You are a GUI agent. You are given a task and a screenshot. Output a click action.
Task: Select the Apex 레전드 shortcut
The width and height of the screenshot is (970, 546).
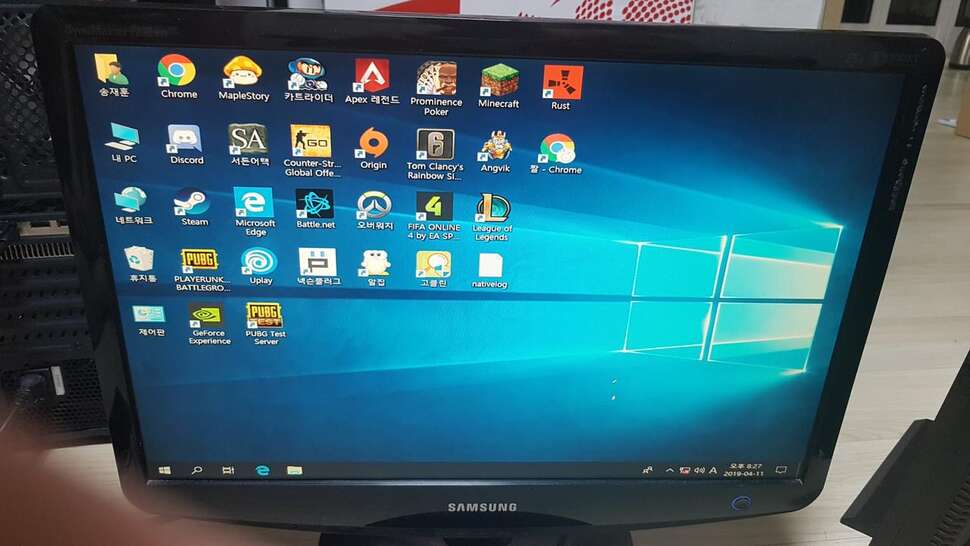[x=372, y=81]
